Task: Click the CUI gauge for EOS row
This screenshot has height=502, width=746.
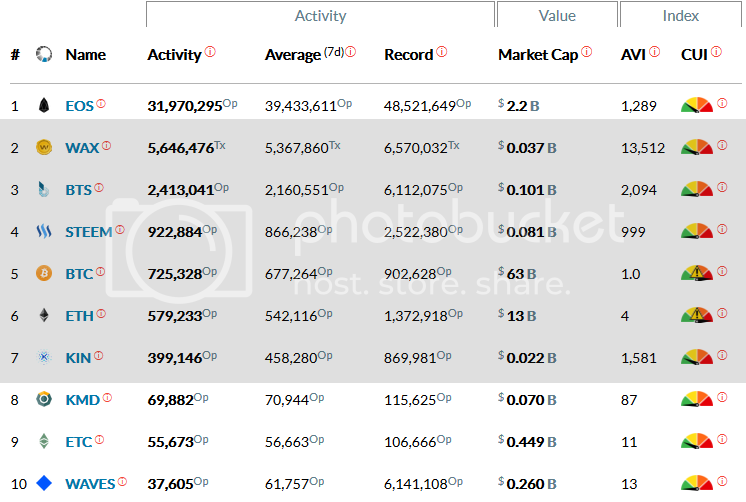Action: (697, 105)
